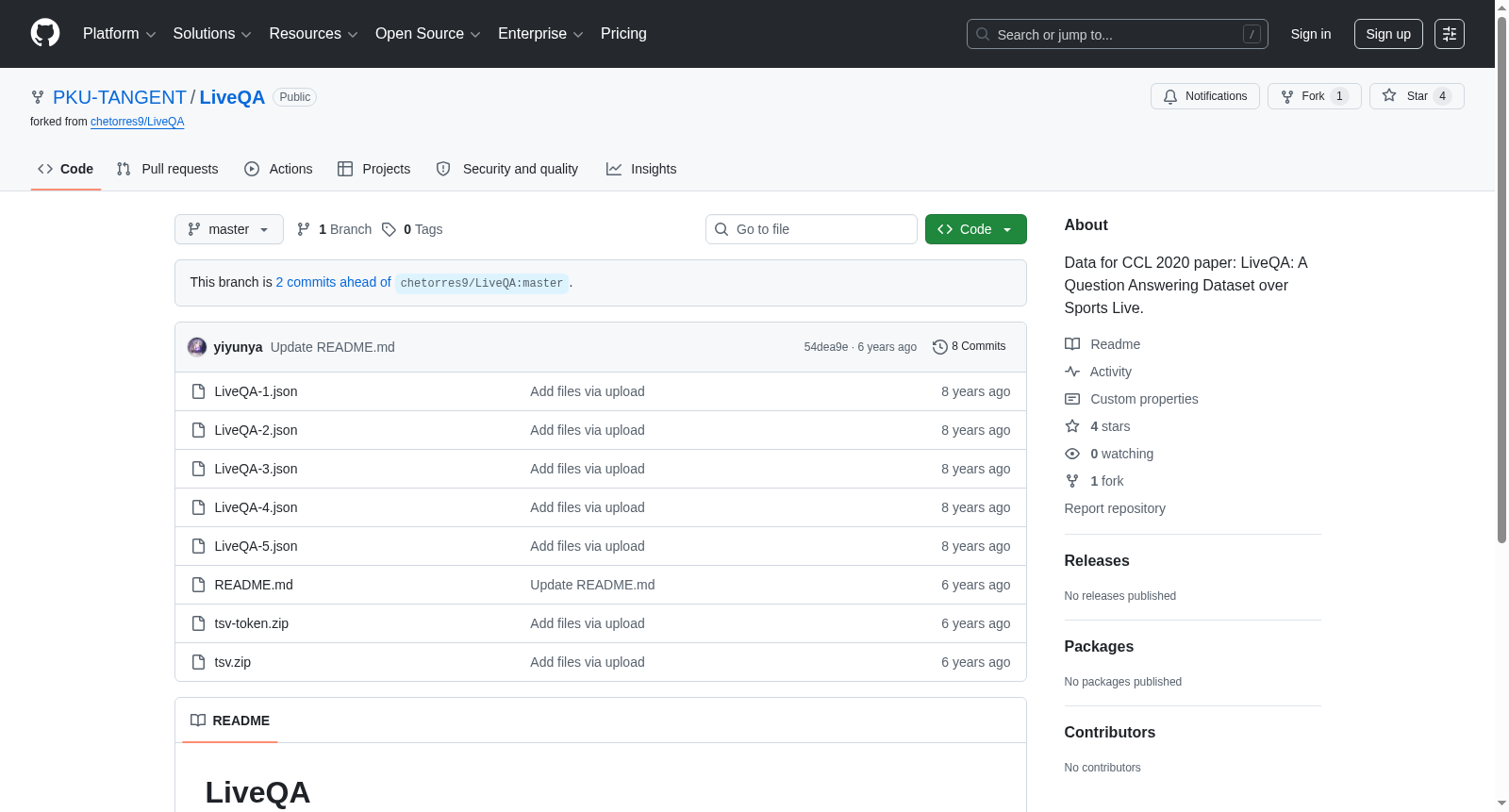Click the Activity pulse icon
This screenshot has width=1509, height=812.
click(x=1072, y=372)
